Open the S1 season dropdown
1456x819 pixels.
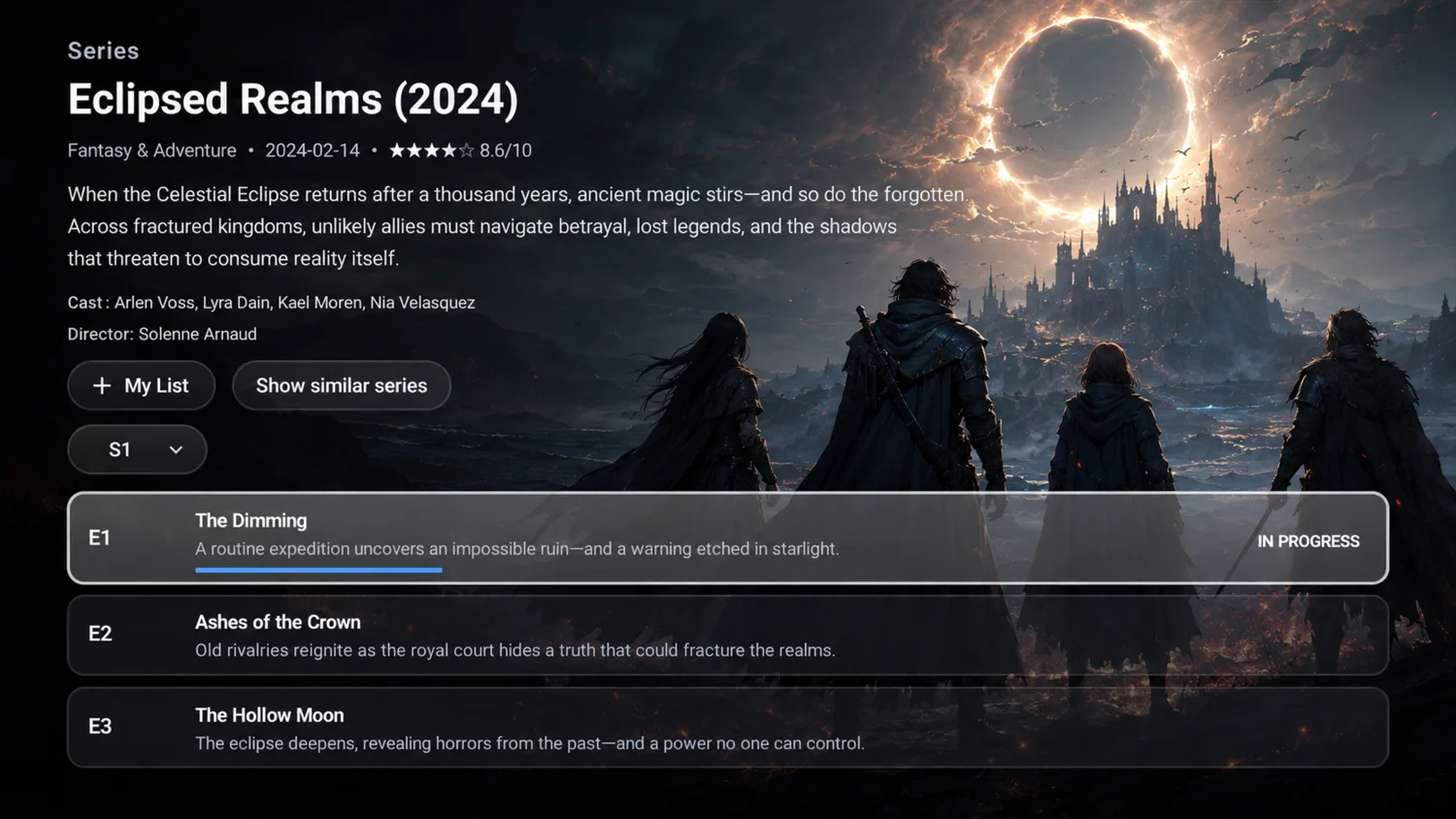(x=138, y=449)
